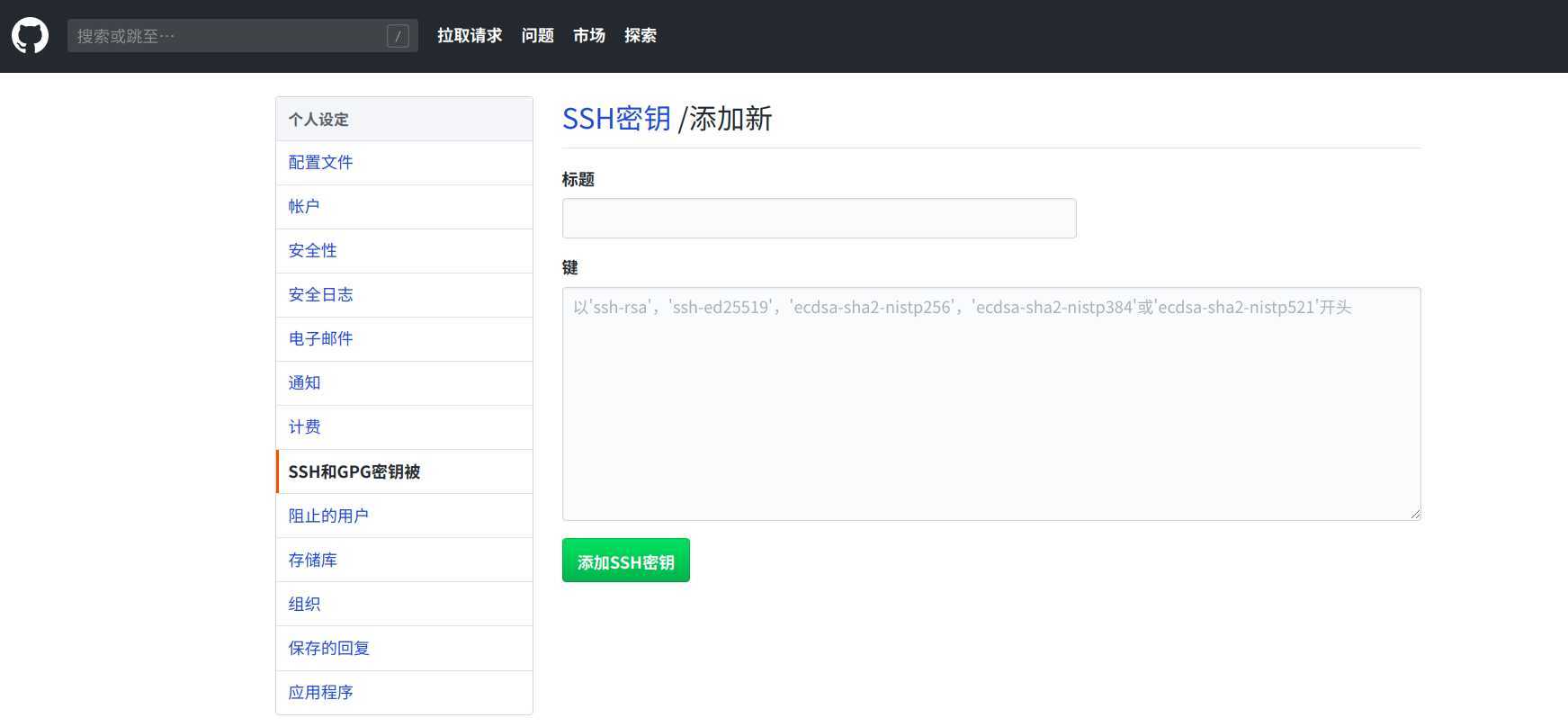Open 保存的回复 in the sidebar

(404, 648)
